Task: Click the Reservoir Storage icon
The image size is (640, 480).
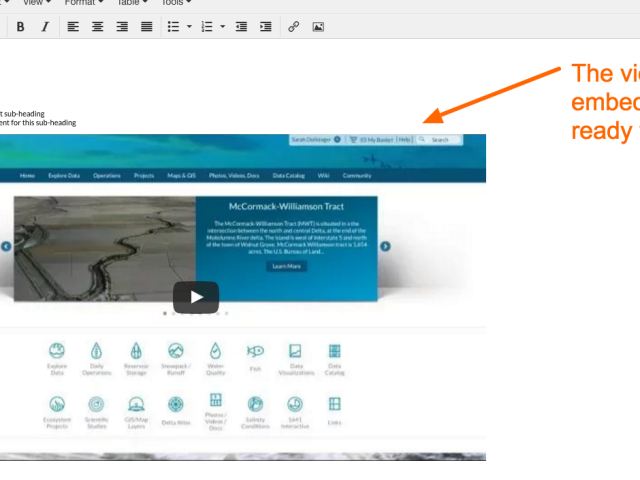Action: pos(136,351)
